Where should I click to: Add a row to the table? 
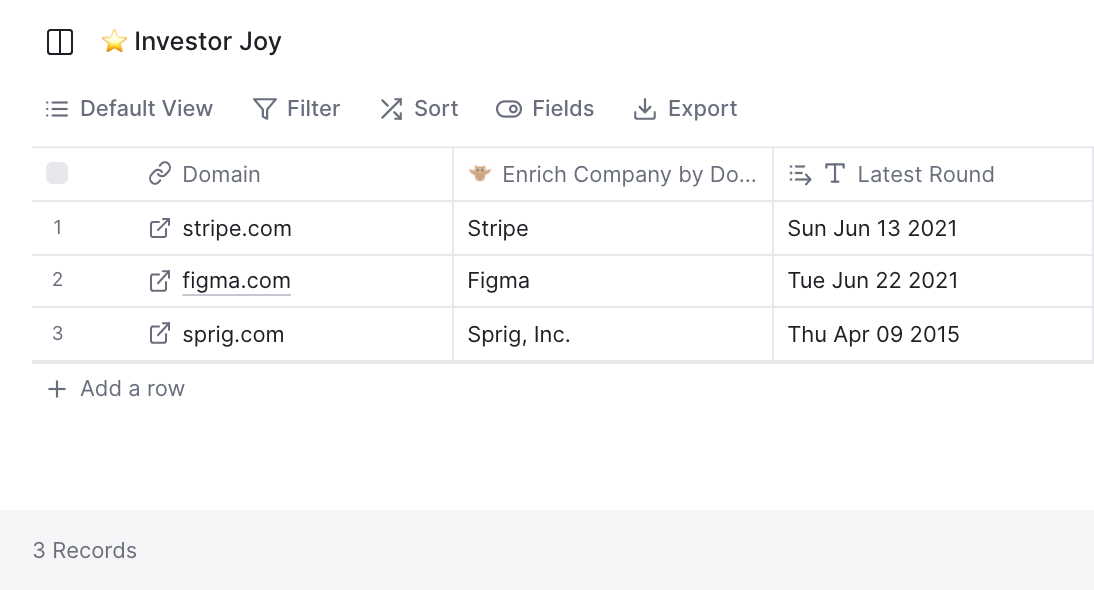point(116,388)
